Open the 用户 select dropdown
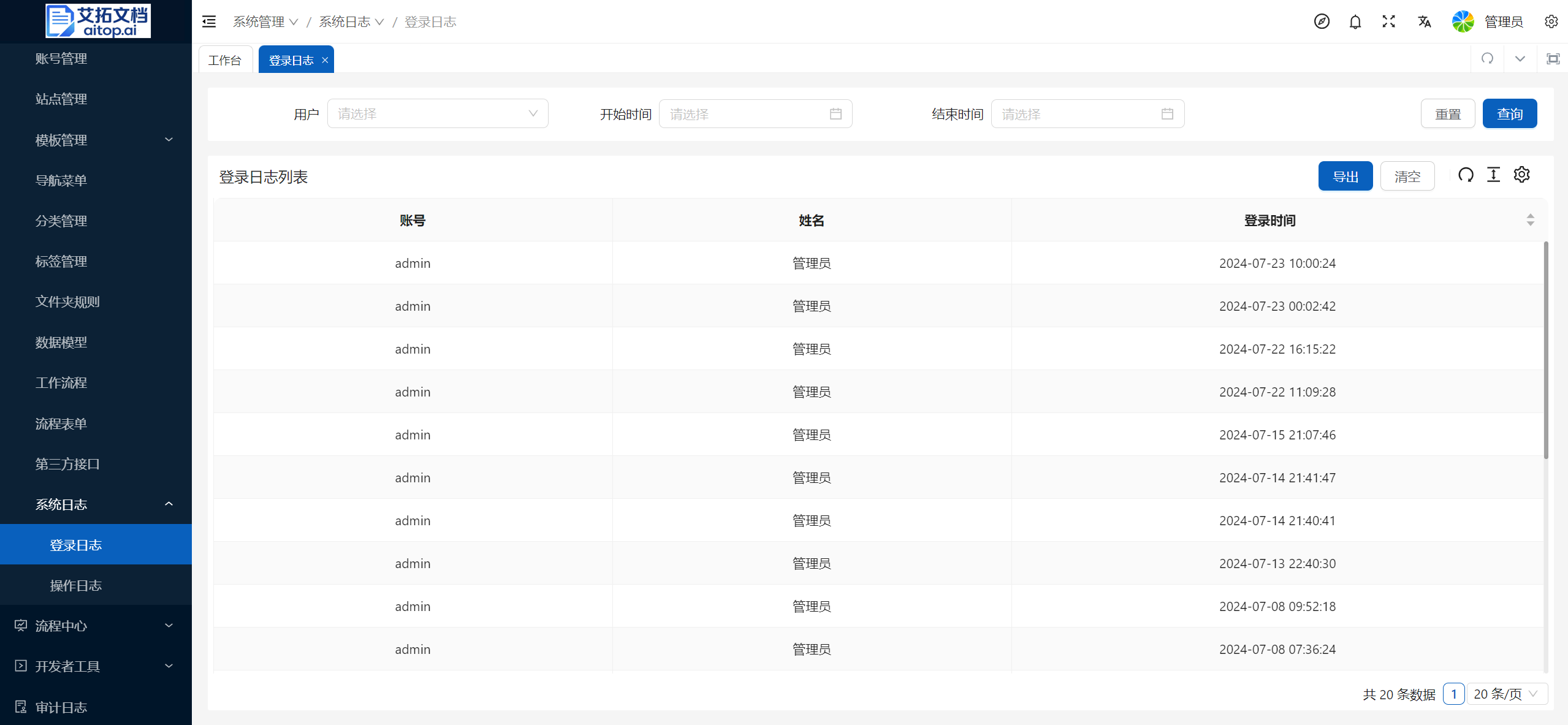Viewport: 1568px width, 725px height. click(x=437, y=114)
